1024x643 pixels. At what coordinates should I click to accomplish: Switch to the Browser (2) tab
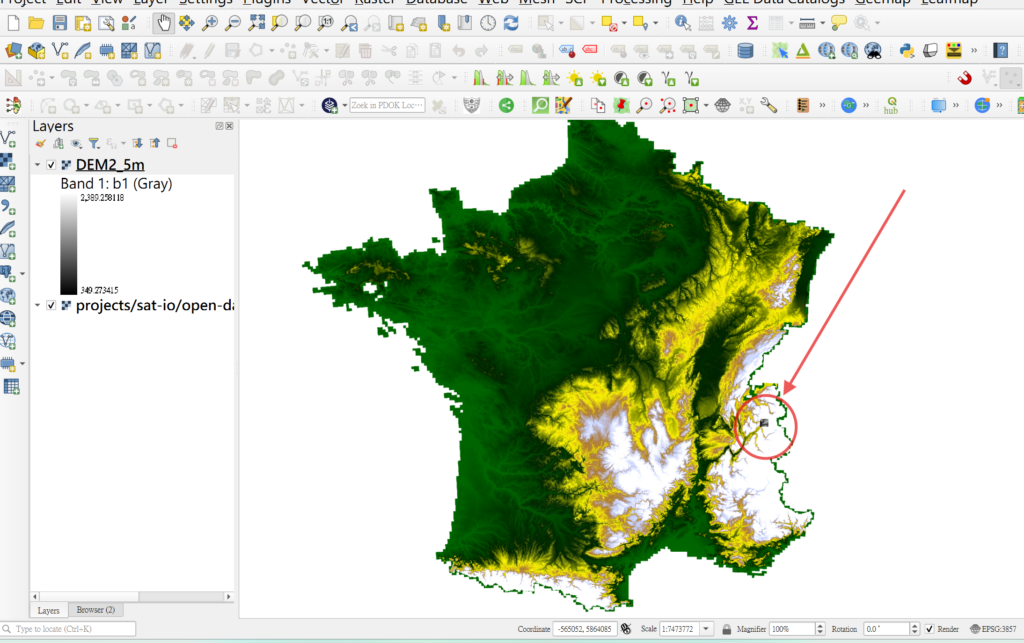point(96,609)
